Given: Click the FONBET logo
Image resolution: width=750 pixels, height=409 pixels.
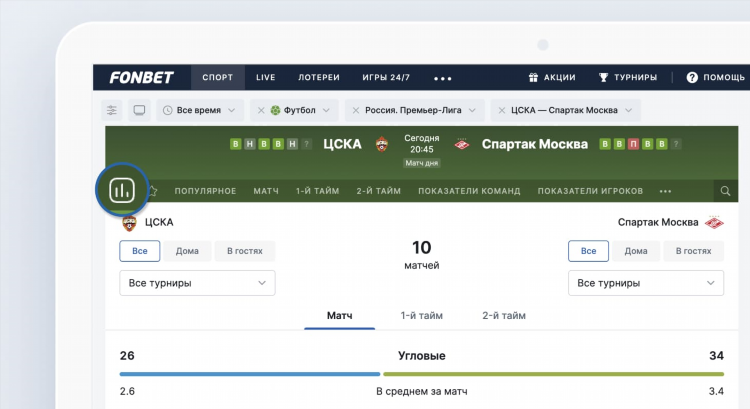Looking at the screenshot, I should [142, 77].
